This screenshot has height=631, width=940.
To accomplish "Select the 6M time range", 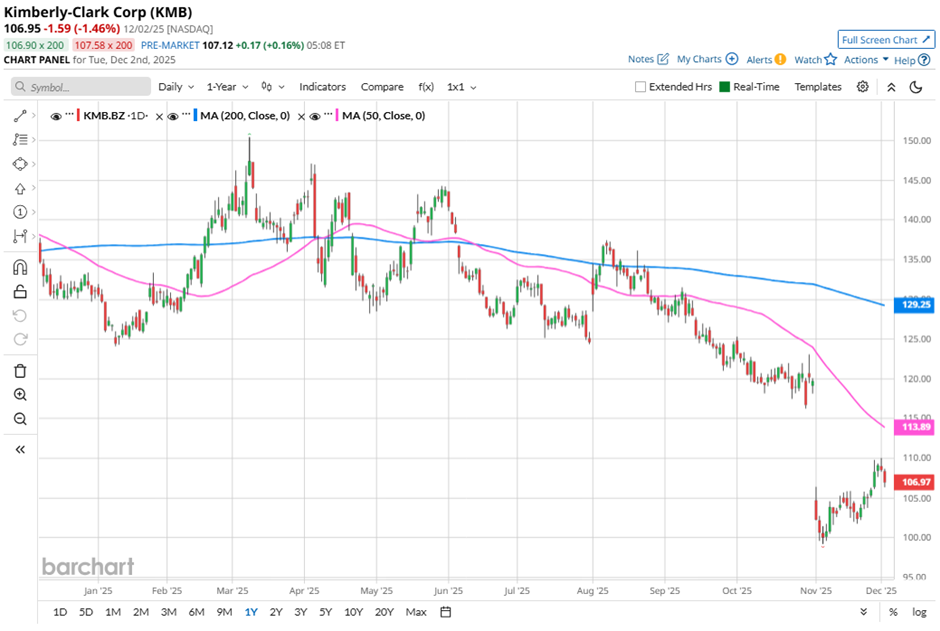I will pos(197,612).
